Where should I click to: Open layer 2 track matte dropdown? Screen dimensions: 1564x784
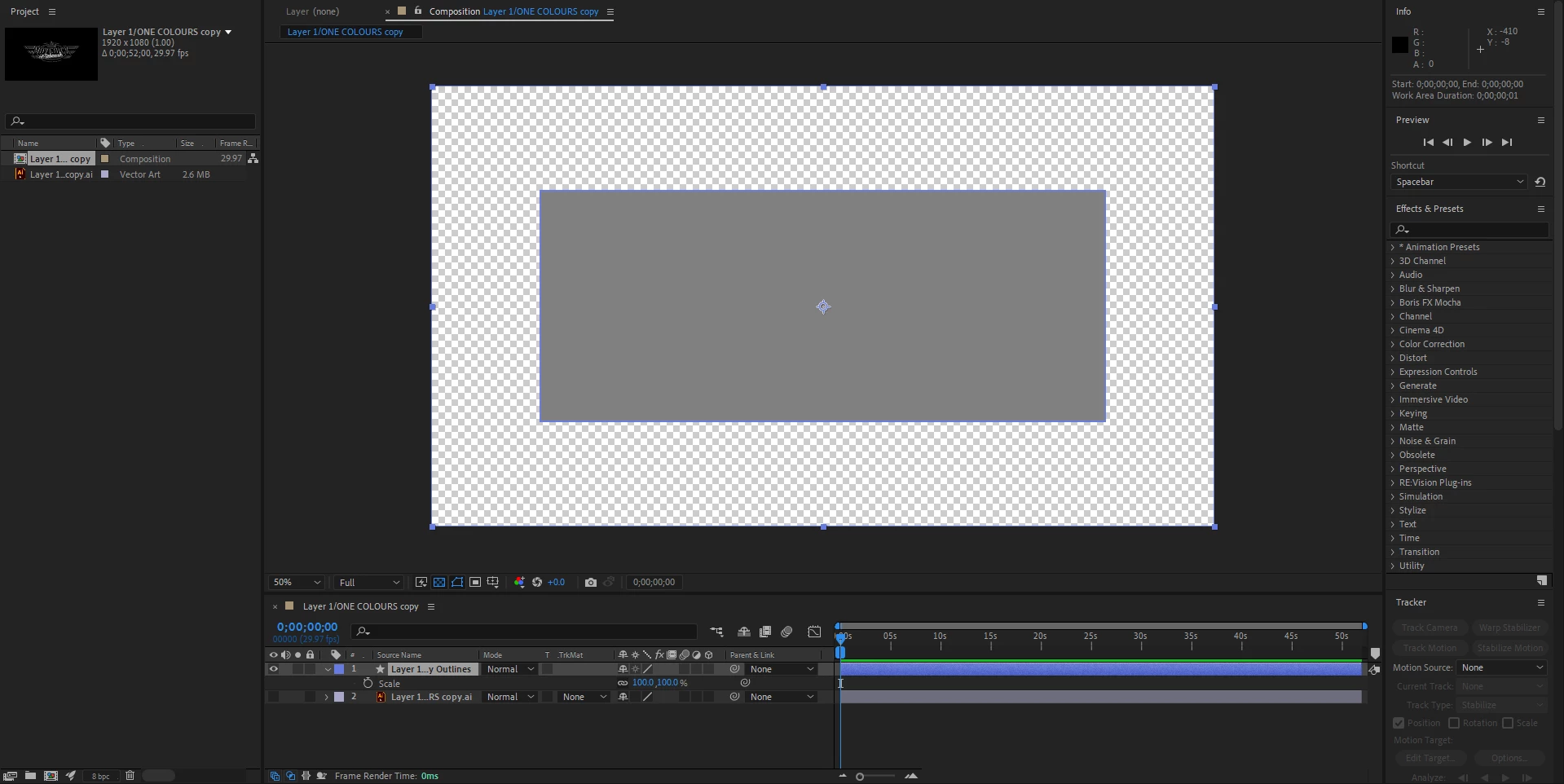pyautogui.click(x=584, y=697)
